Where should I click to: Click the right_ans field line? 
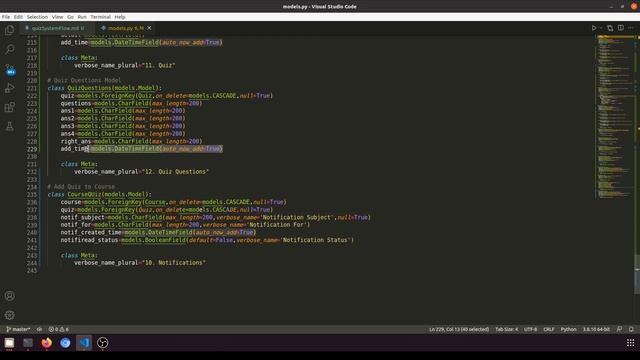point(131,141)
